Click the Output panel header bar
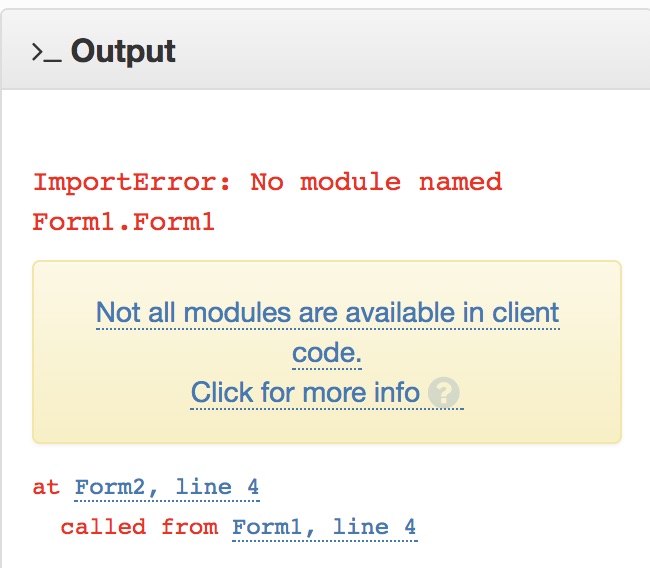650x568 pixels. pyautogui.click(x=325, y=49)
